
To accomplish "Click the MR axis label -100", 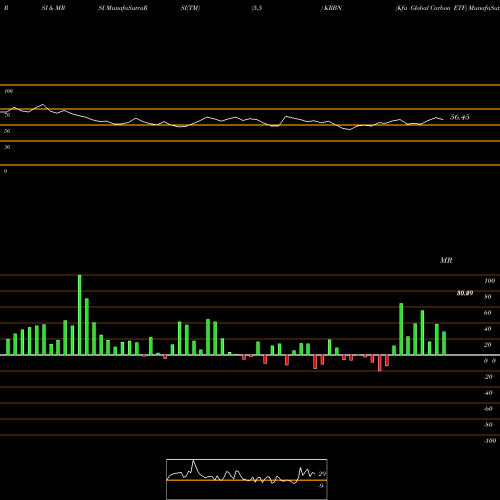I will (x=489, y=441).
